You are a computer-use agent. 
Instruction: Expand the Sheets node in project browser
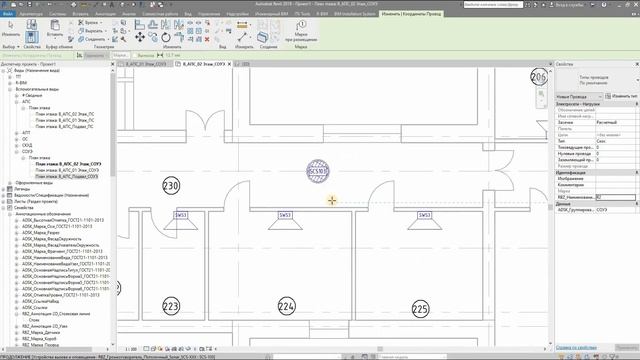click(x=4, y=202)
